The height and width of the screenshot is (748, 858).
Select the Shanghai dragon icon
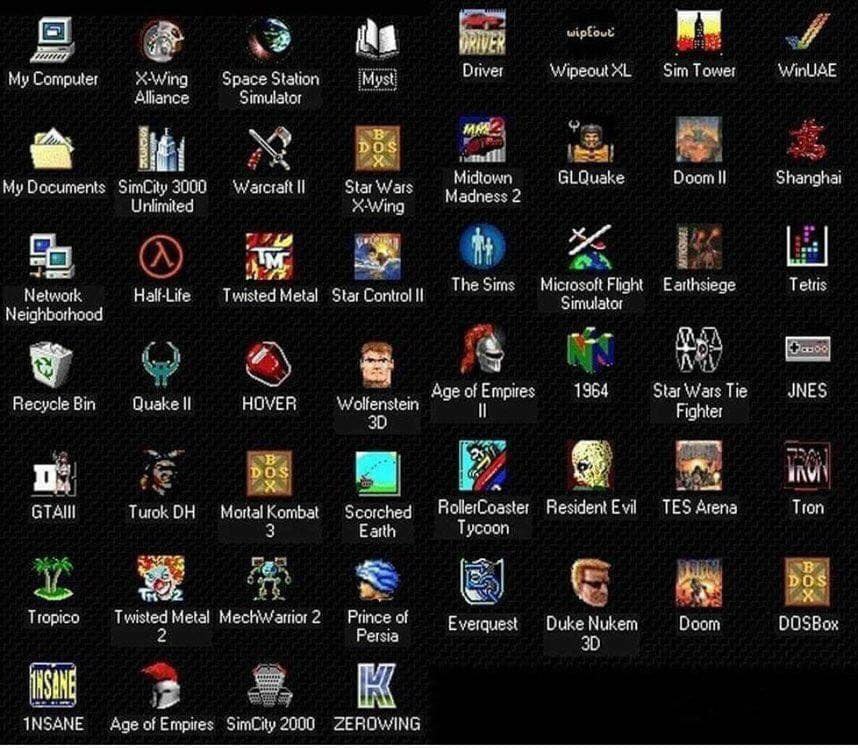click(807, 140)
